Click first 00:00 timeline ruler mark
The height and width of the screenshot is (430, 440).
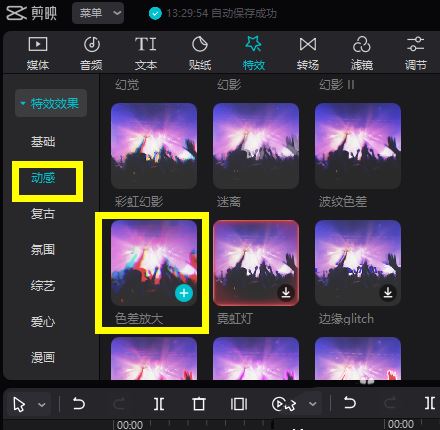click(x=130, y=425)
